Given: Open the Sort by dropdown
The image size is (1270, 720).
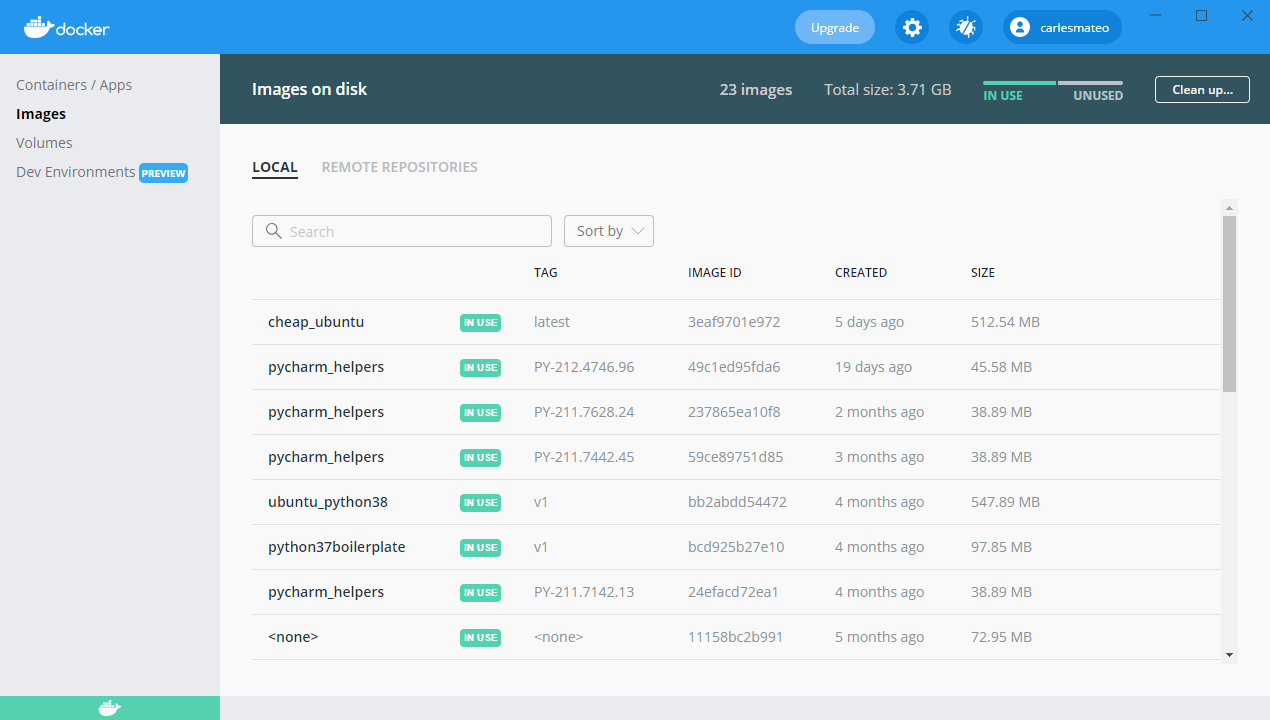Looking at the screenshot, I should pos(609,231).
